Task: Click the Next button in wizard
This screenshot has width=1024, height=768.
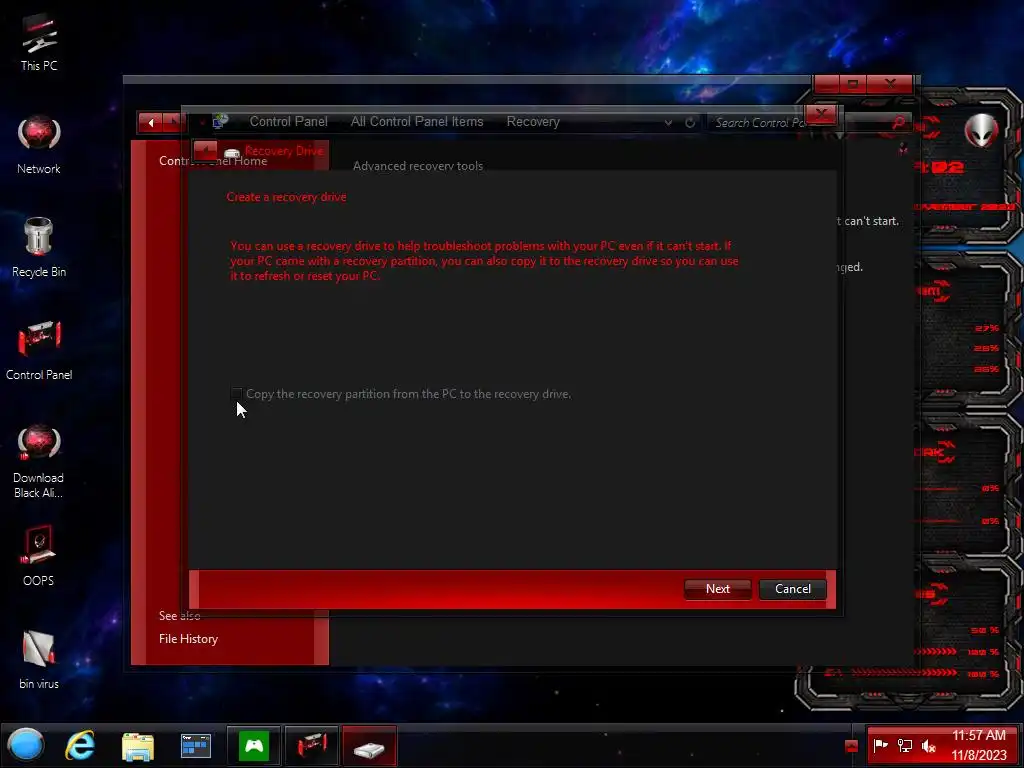Action: (x=718, y=589)
